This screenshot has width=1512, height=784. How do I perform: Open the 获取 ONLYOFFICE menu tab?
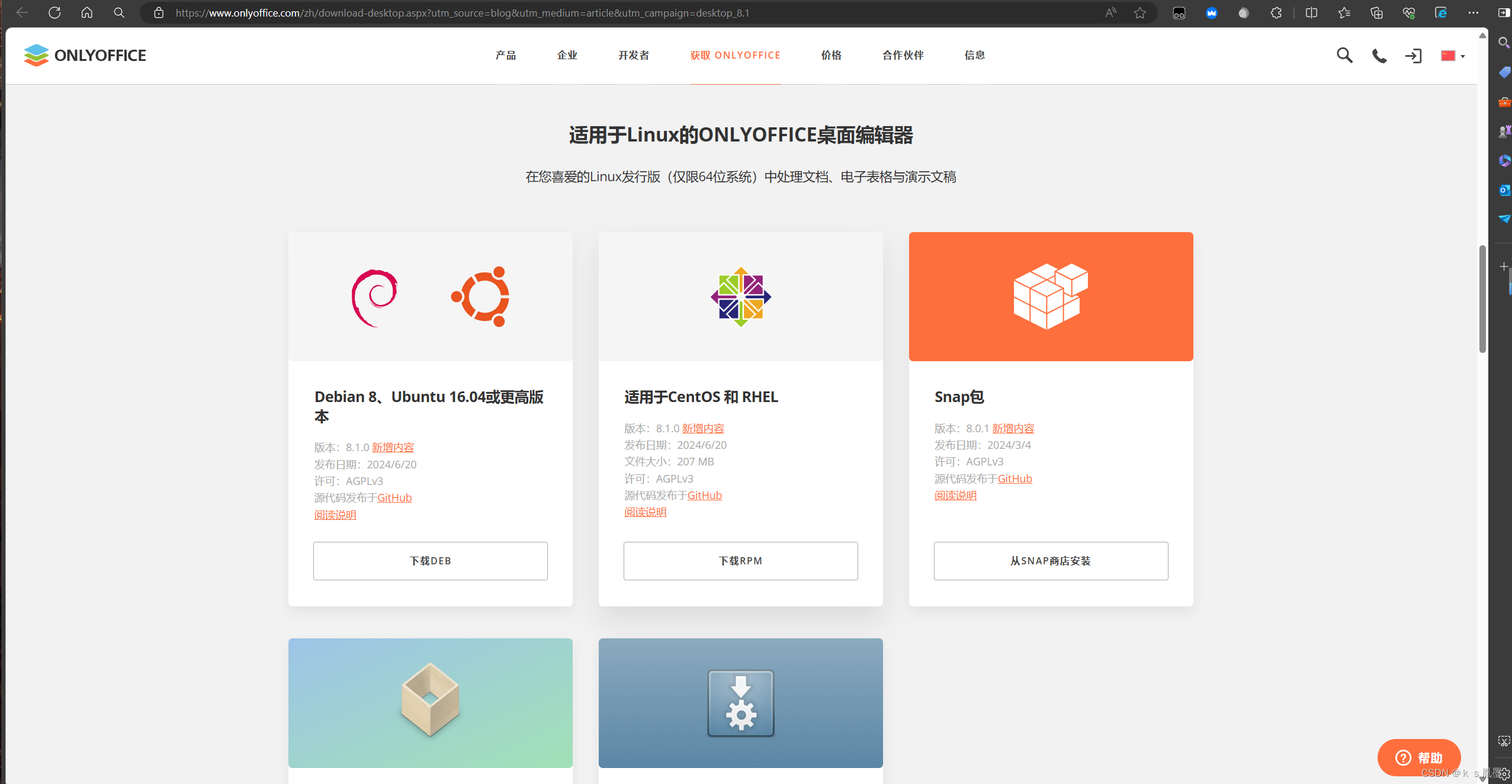(x=735, y=55)
